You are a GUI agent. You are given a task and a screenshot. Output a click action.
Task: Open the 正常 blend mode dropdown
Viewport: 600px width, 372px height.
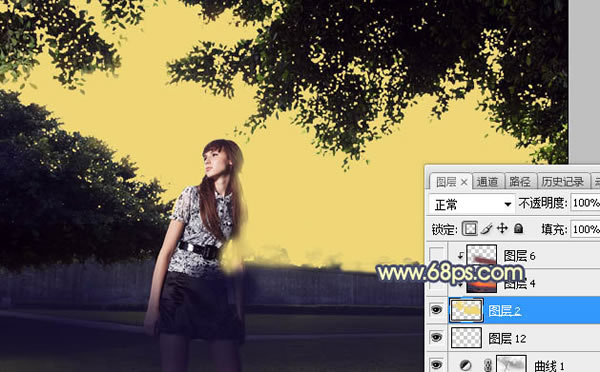coord(471,205)
